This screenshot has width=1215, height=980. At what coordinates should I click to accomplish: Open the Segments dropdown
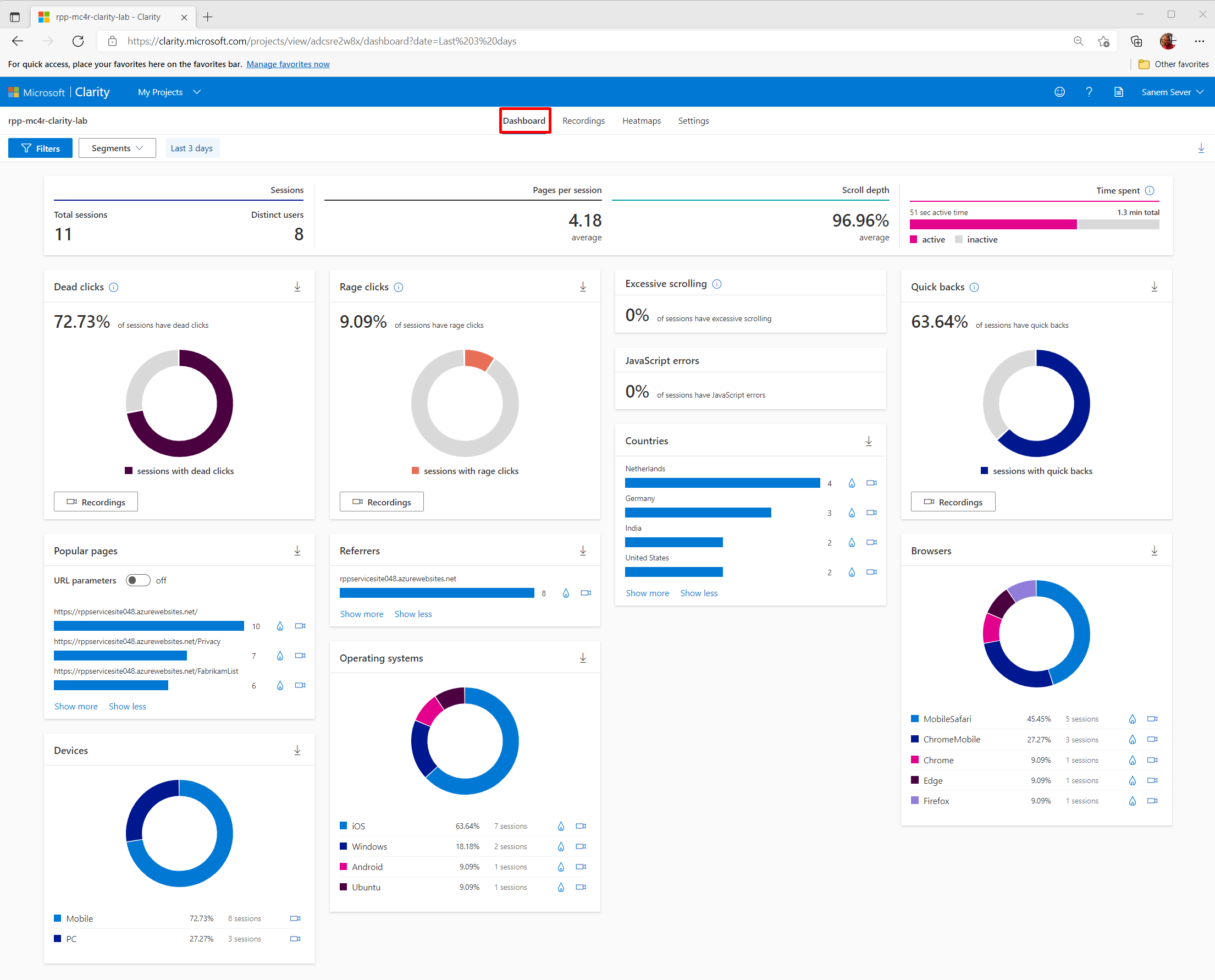pyautogui.click(x=117, y=148)
